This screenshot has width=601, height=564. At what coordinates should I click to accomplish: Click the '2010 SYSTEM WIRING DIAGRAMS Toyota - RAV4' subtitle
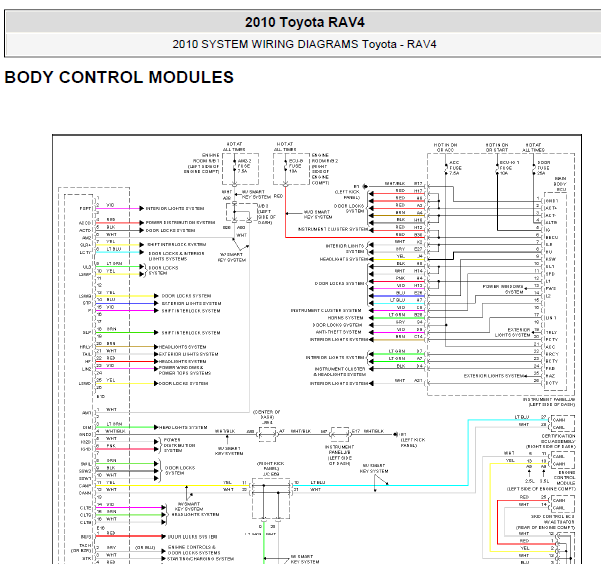click(304, 44)
